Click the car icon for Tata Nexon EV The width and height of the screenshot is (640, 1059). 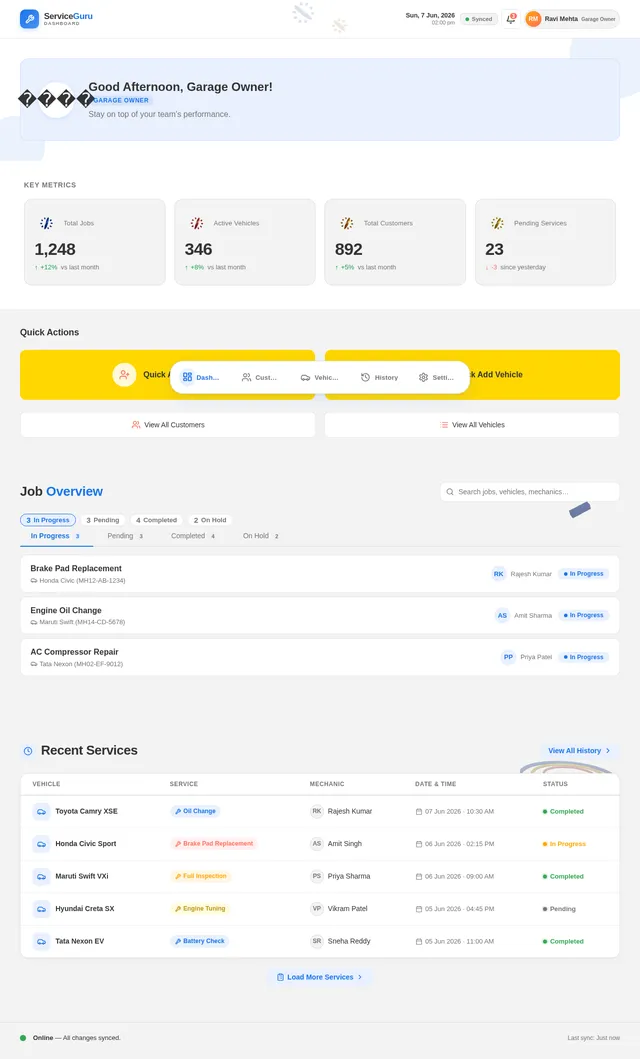coord(41,941)
